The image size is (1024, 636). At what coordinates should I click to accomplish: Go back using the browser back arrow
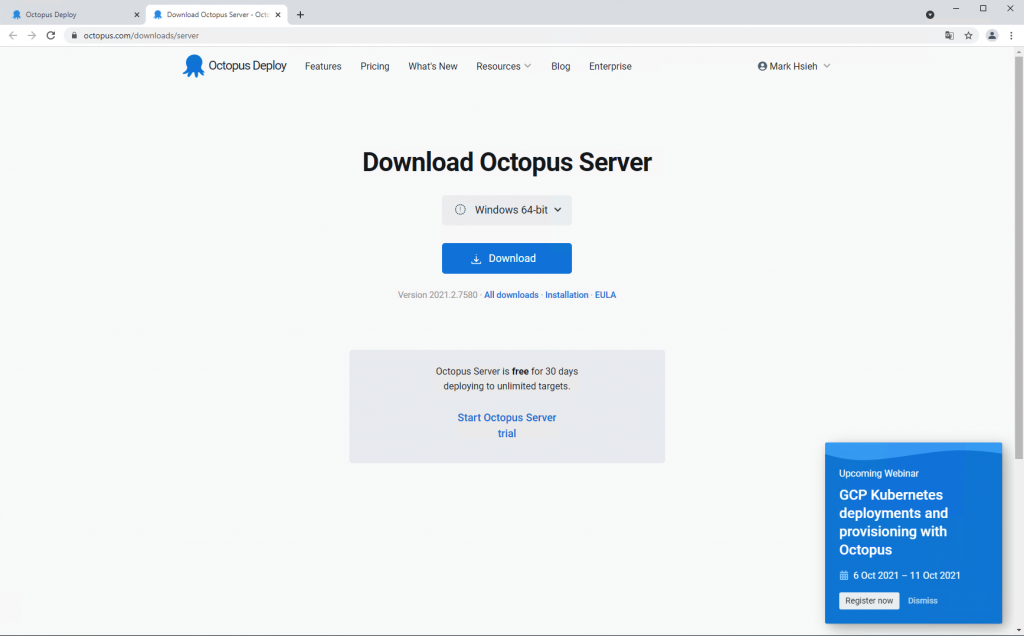[x=13, y=35]
